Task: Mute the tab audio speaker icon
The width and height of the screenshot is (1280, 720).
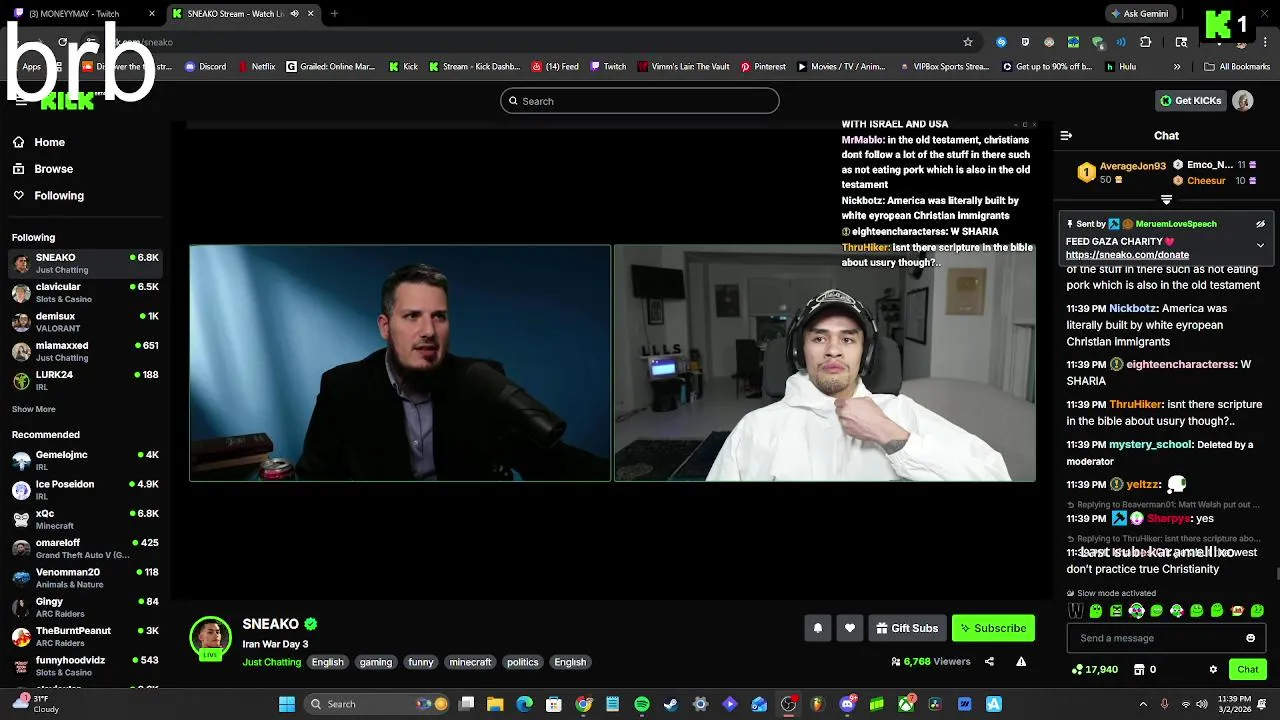Action: (294, 14)
